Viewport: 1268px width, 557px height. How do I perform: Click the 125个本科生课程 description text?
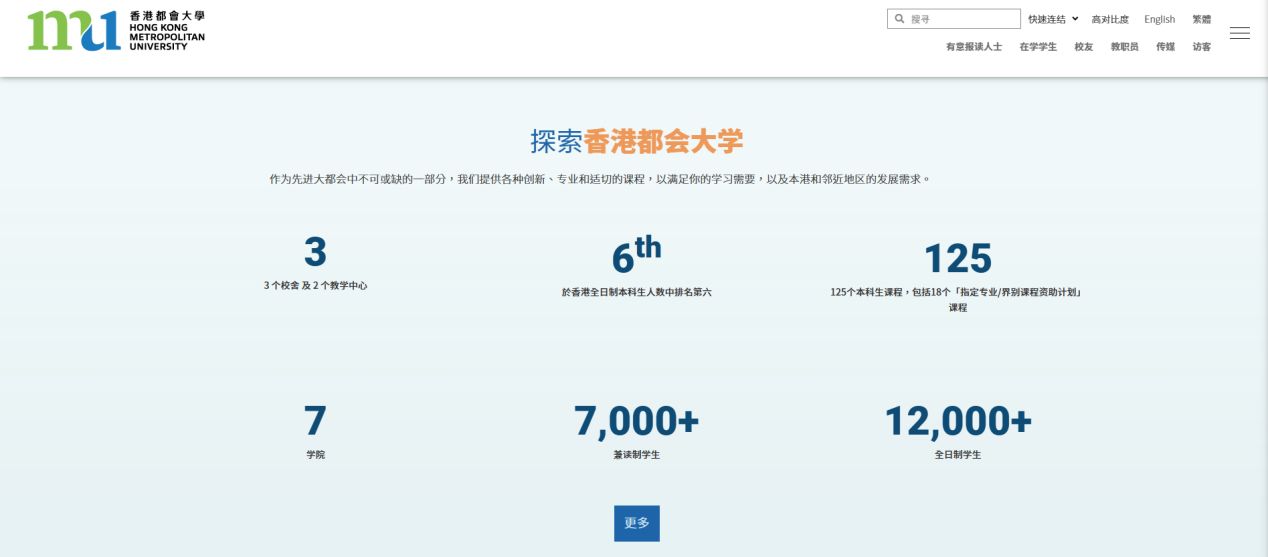(958, 300)
